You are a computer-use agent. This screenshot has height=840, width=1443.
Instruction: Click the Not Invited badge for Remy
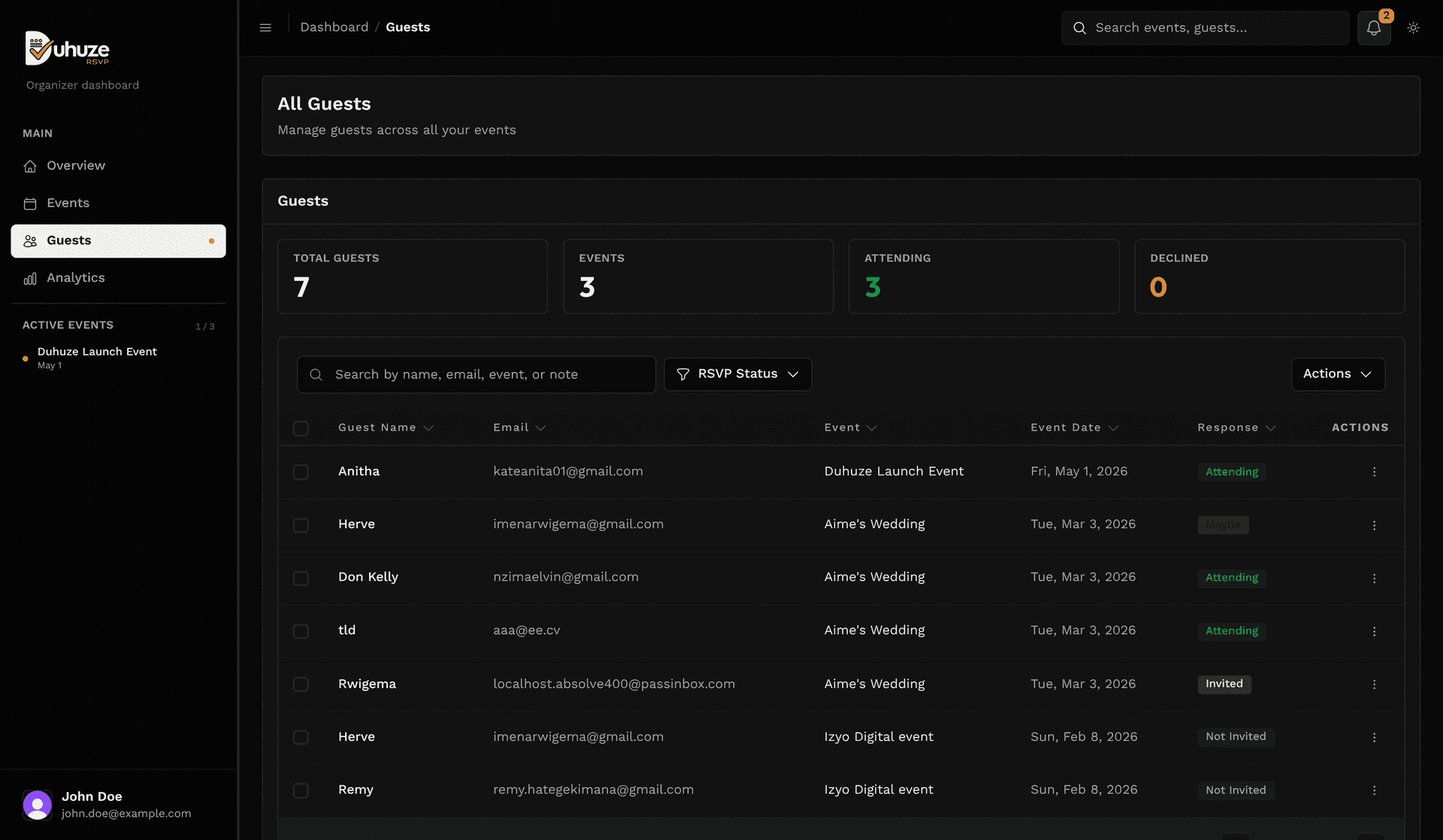pyautogui.click(x=1236, y=790)
